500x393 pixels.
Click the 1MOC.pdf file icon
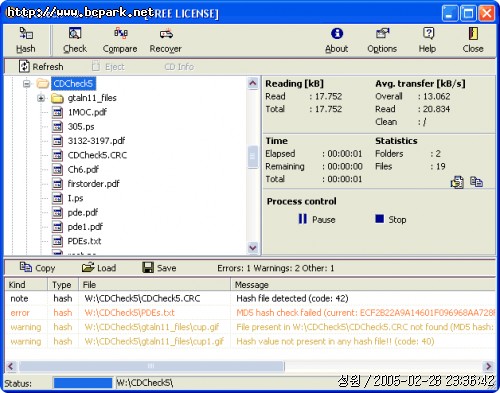pos(57,112)
